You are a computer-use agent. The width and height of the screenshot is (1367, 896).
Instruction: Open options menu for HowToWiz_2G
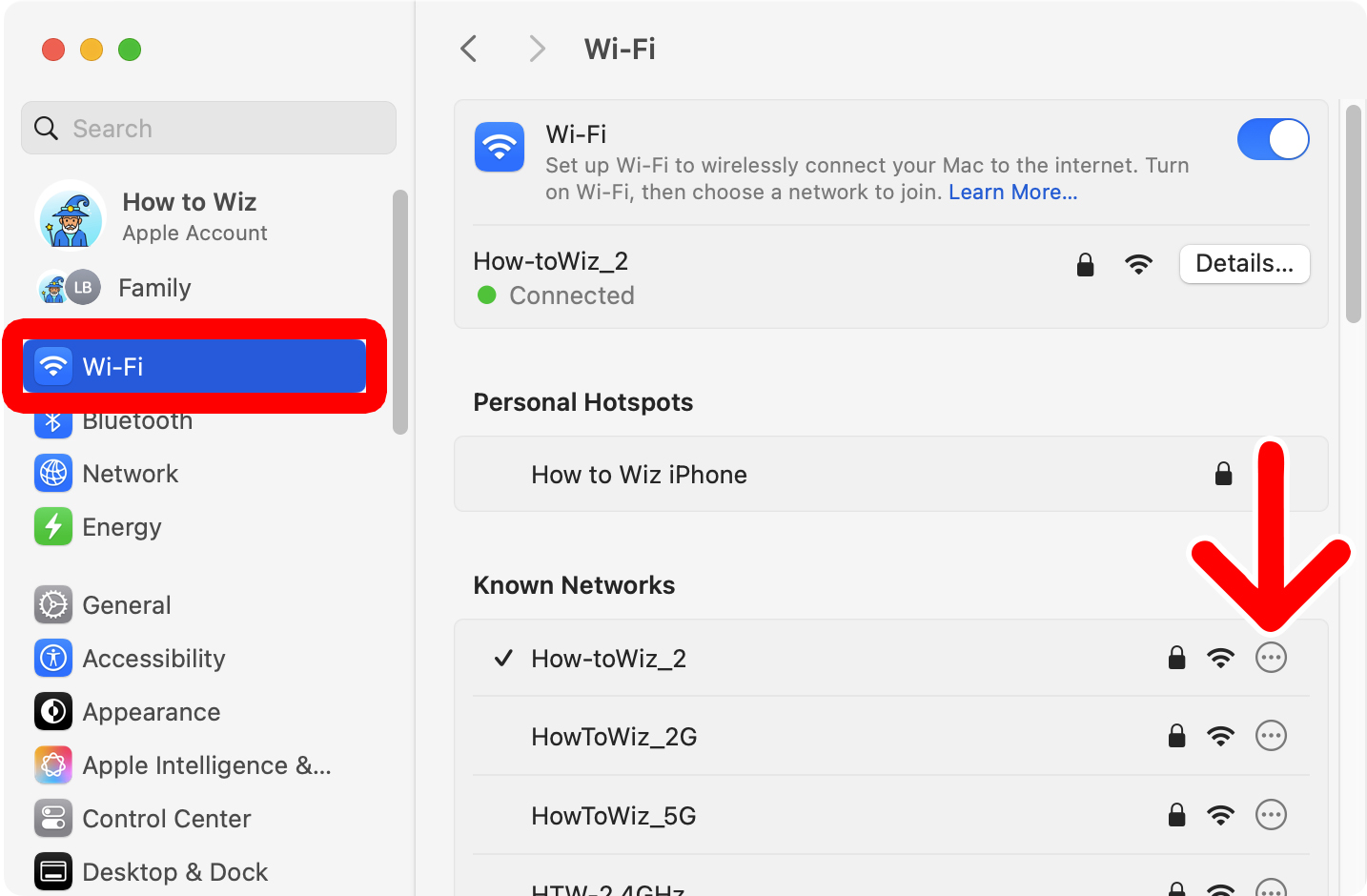pyautogui.click(x=1272, y=735)
